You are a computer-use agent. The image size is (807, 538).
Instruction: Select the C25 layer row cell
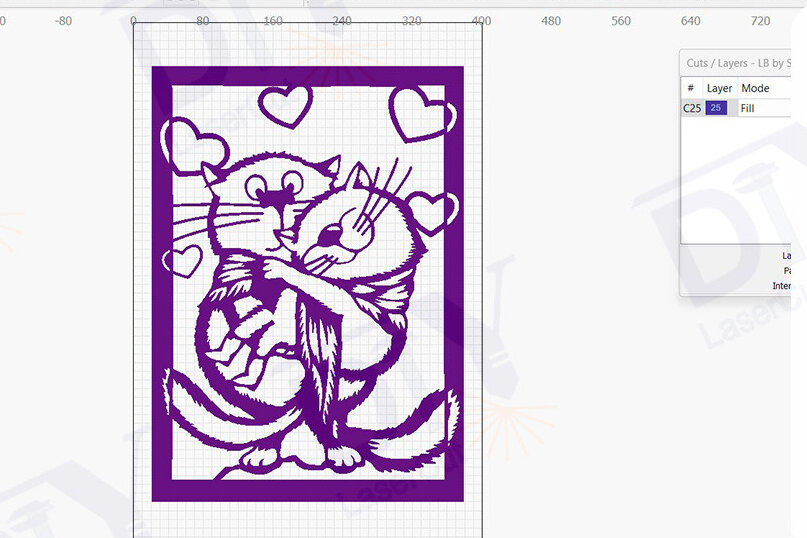pyautogui.click(x=692, y=108)
